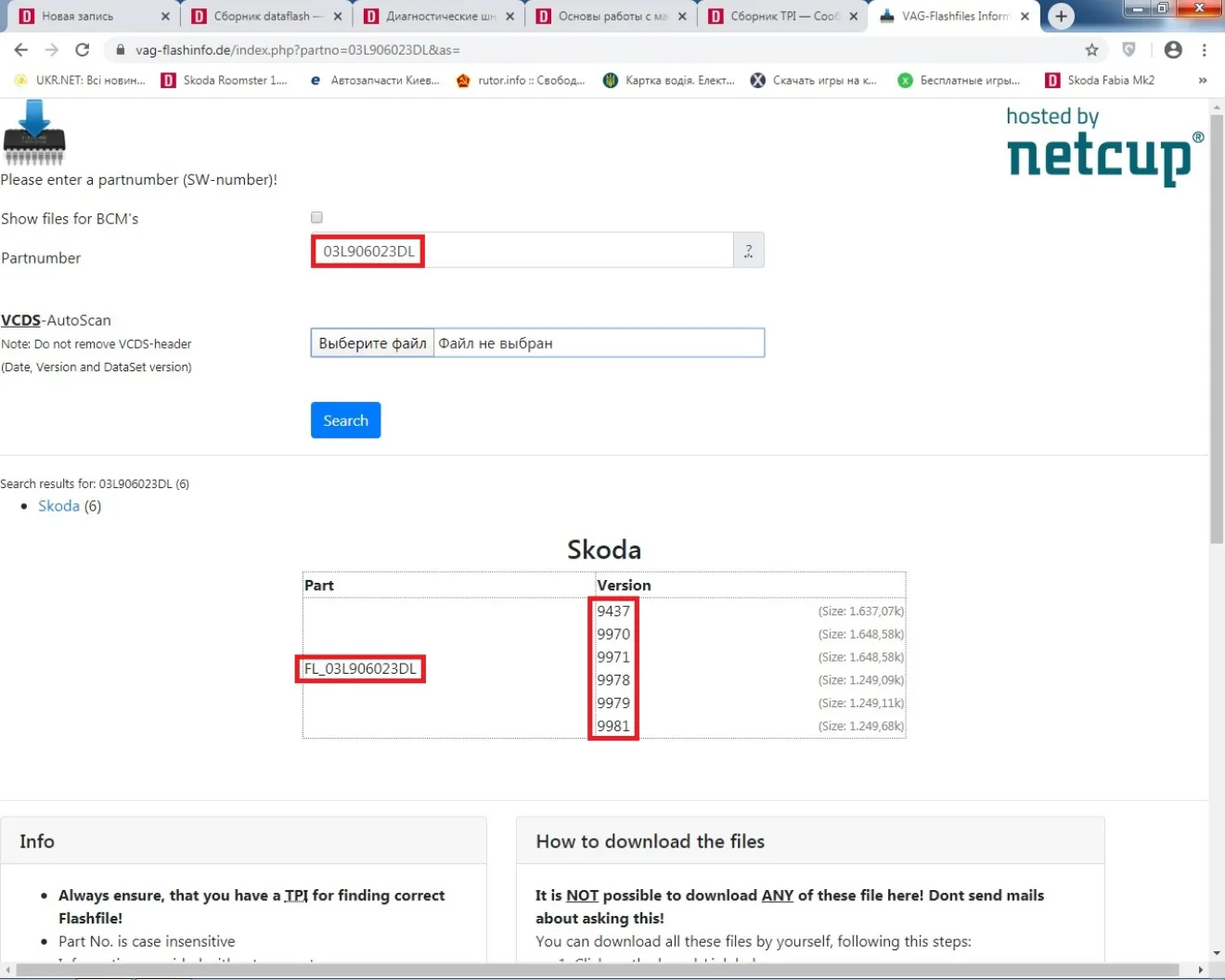Click the vertical scrollbar thumb
Viewport: 1225px width, 980px height.
pos(1217,329)
